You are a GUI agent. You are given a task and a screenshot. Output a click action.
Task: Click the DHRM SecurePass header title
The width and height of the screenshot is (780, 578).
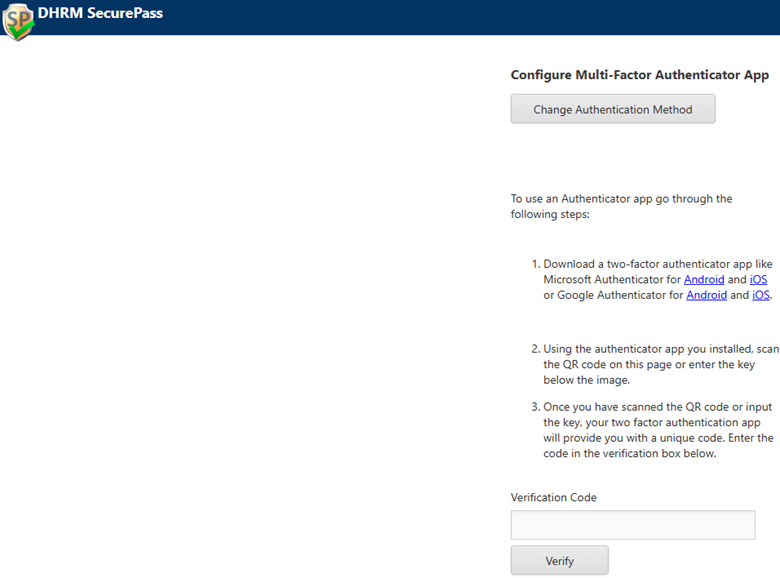100,14
